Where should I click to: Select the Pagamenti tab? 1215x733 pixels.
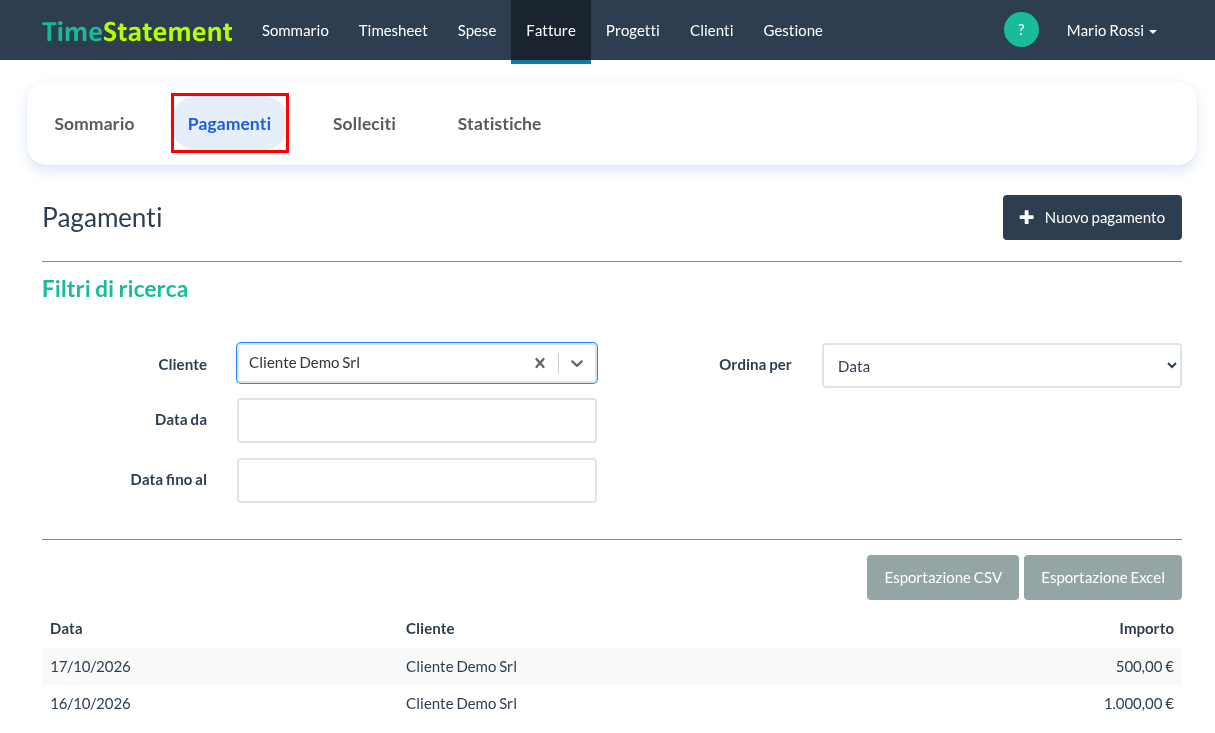(x=229, y=124)
